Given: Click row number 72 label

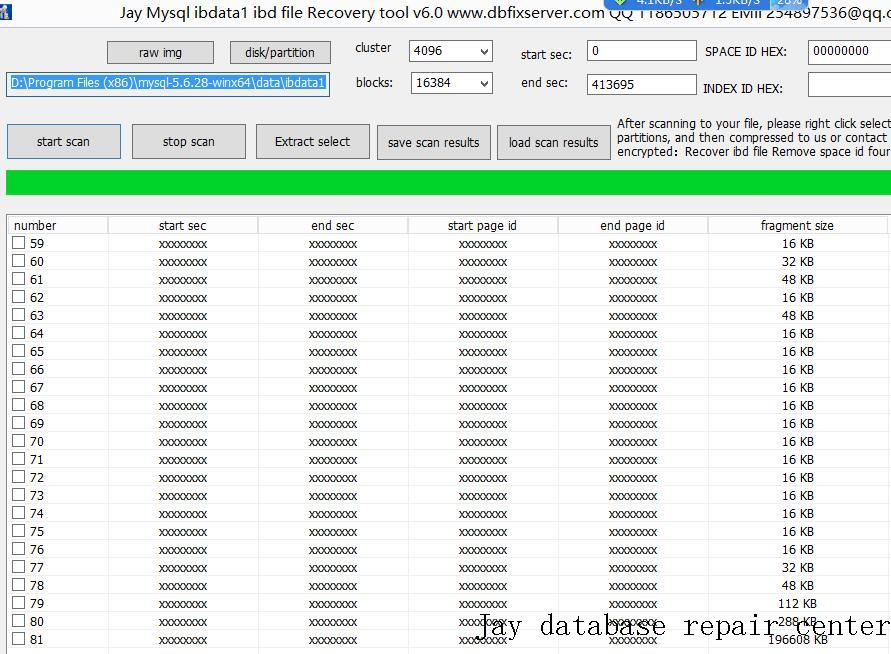Looking at the screenshot, I should pyautogui.click(x=37, y=477).
